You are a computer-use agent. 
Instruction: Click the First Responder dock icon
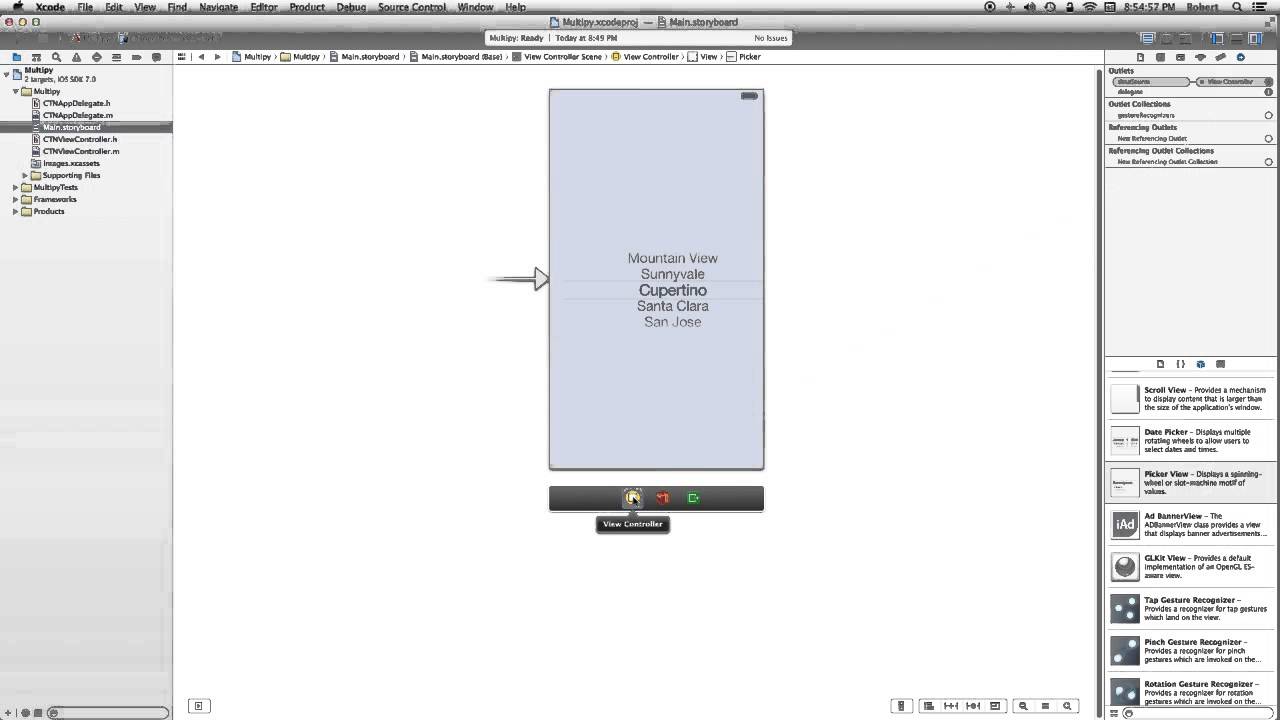coord(662,498)
